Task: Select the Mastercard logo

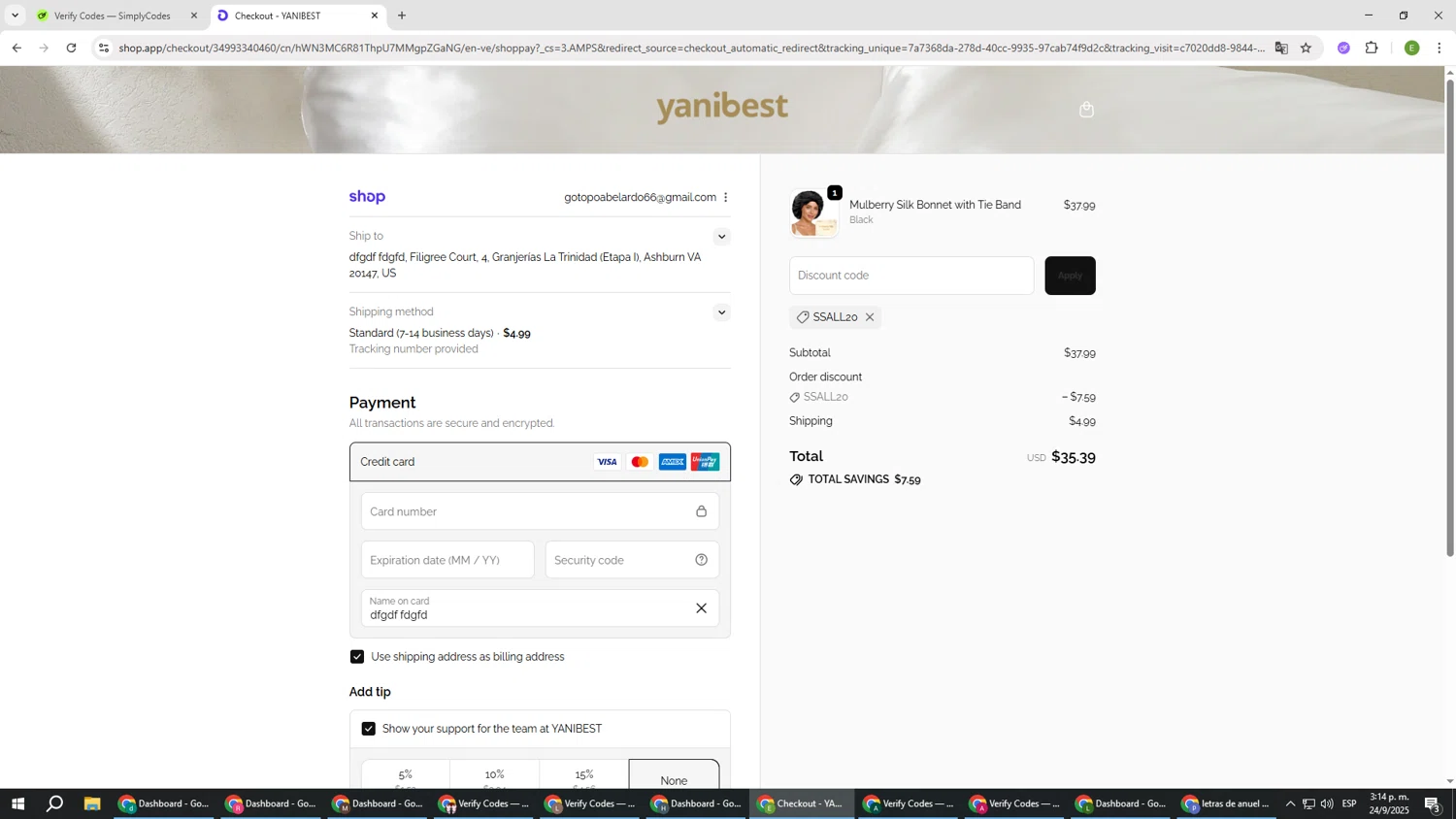Action: 640,462
